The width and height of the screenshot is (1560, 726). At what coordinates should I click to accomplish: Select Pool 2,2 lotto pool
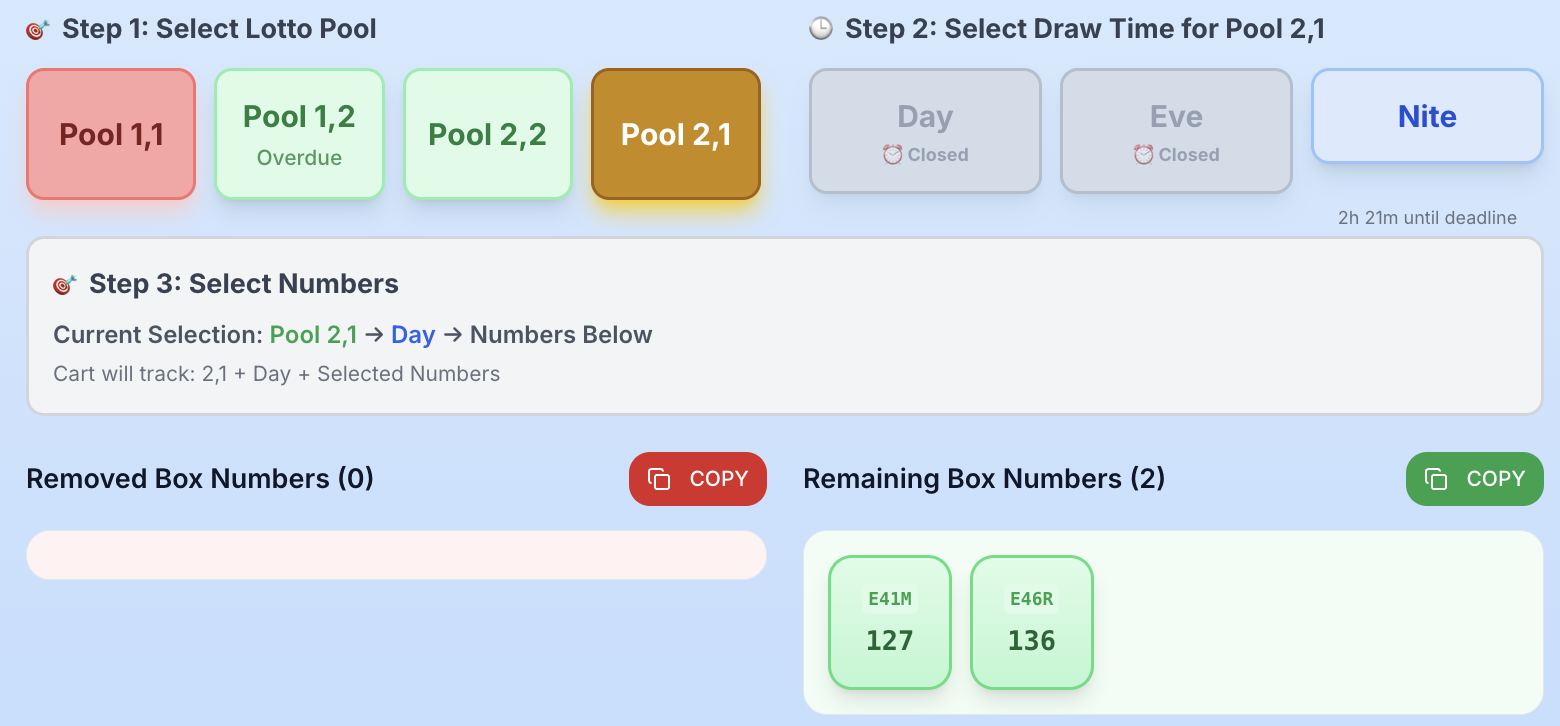488,134
